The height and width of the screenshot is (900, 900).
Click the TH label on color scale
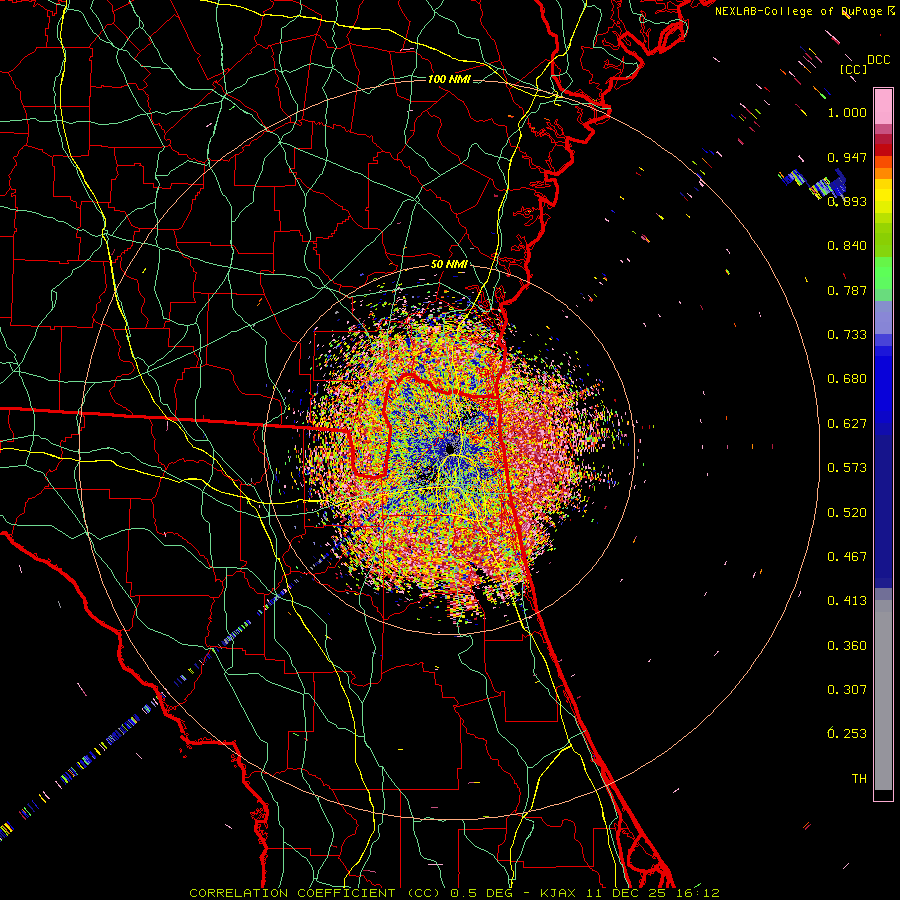pyautogui.click(x=859, y=779)
